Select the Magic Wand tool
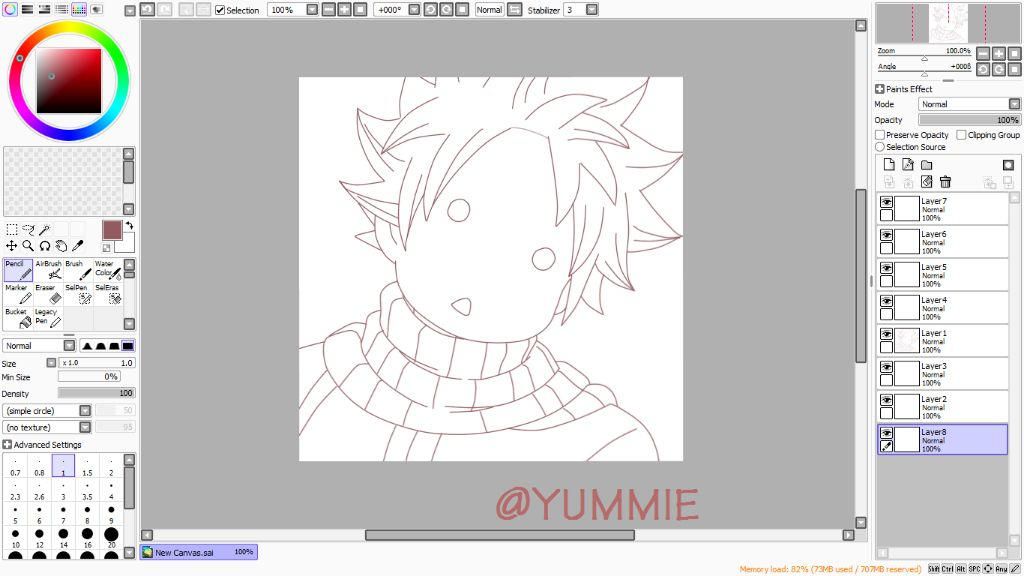1024x576 pixels. pyautogui.click(x=44, y=229)
